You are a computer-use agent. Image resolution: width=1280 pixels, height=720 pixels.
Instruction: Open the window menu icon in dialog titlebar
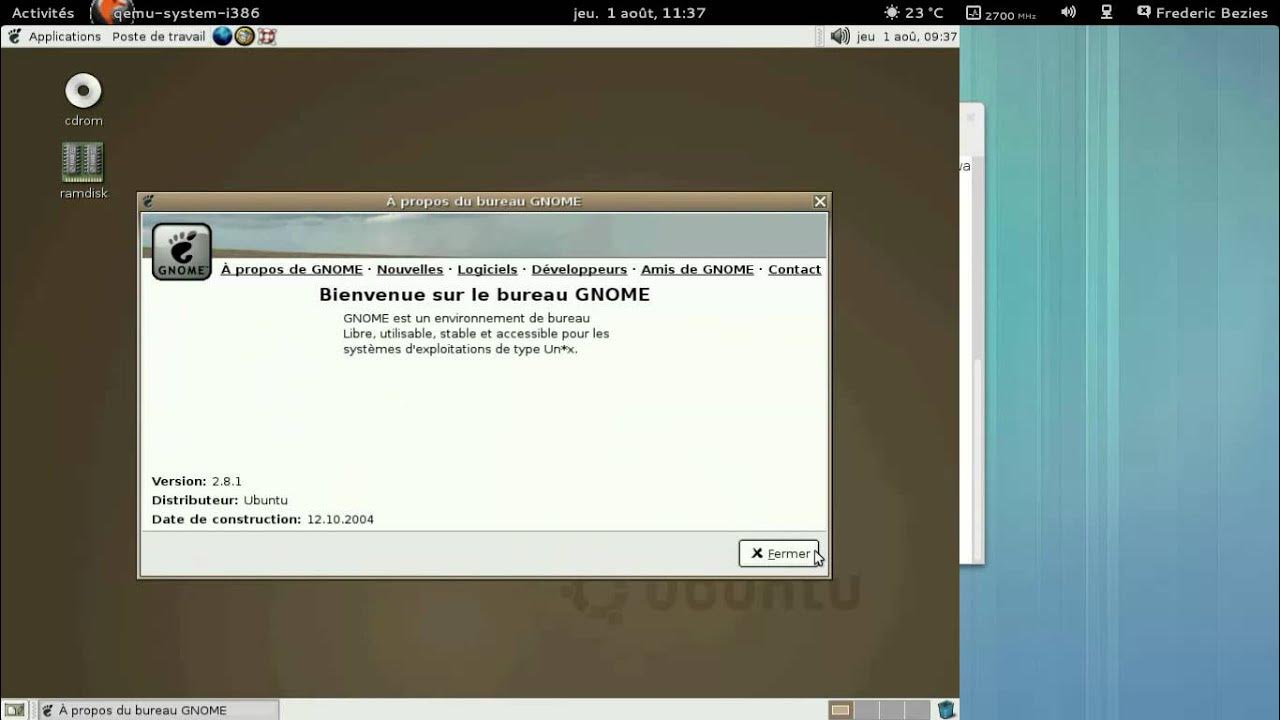(x=148, y=201)
